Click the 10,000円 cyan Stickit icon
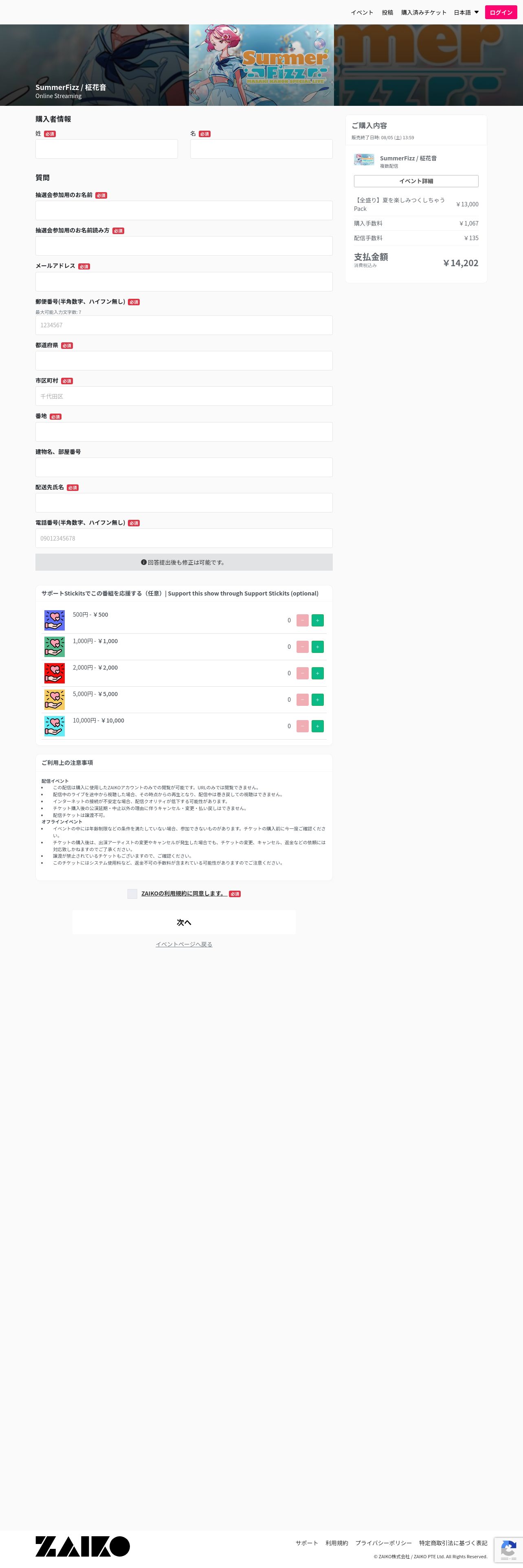Viewport: 523px width, 1568px height. point(54,726)
